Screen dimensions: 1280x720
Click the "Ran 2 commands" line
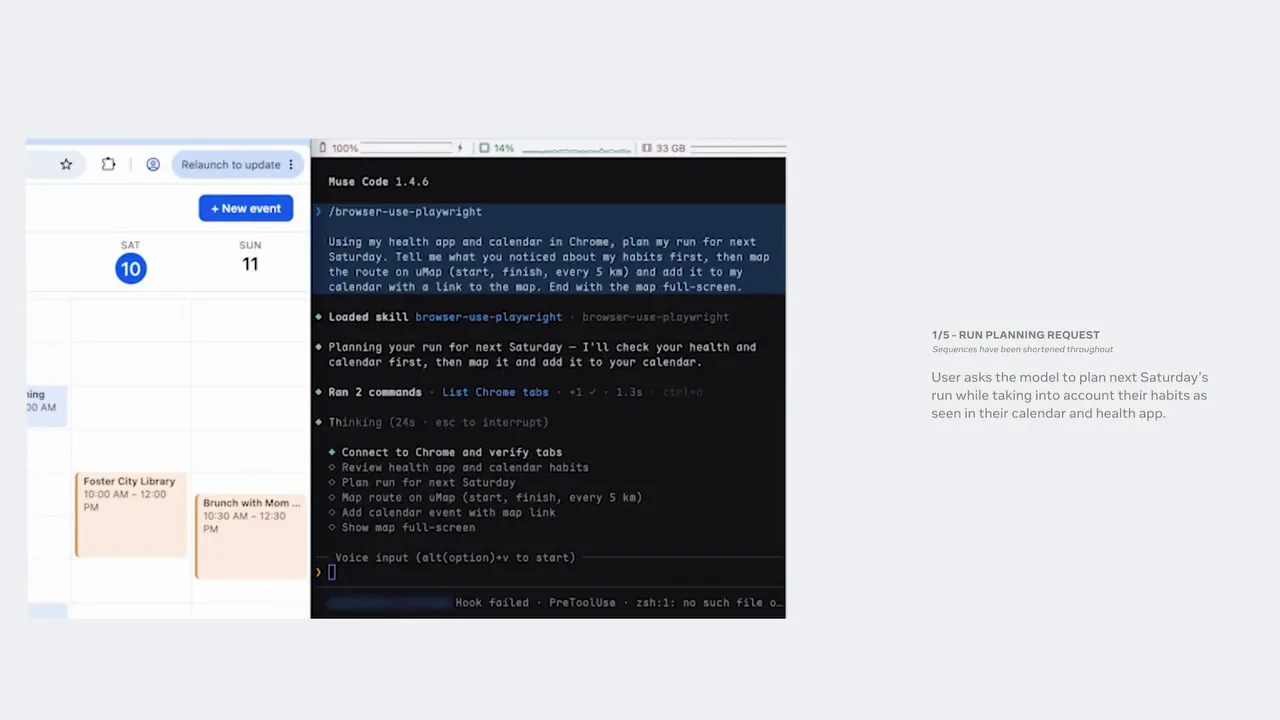point(375,392)
